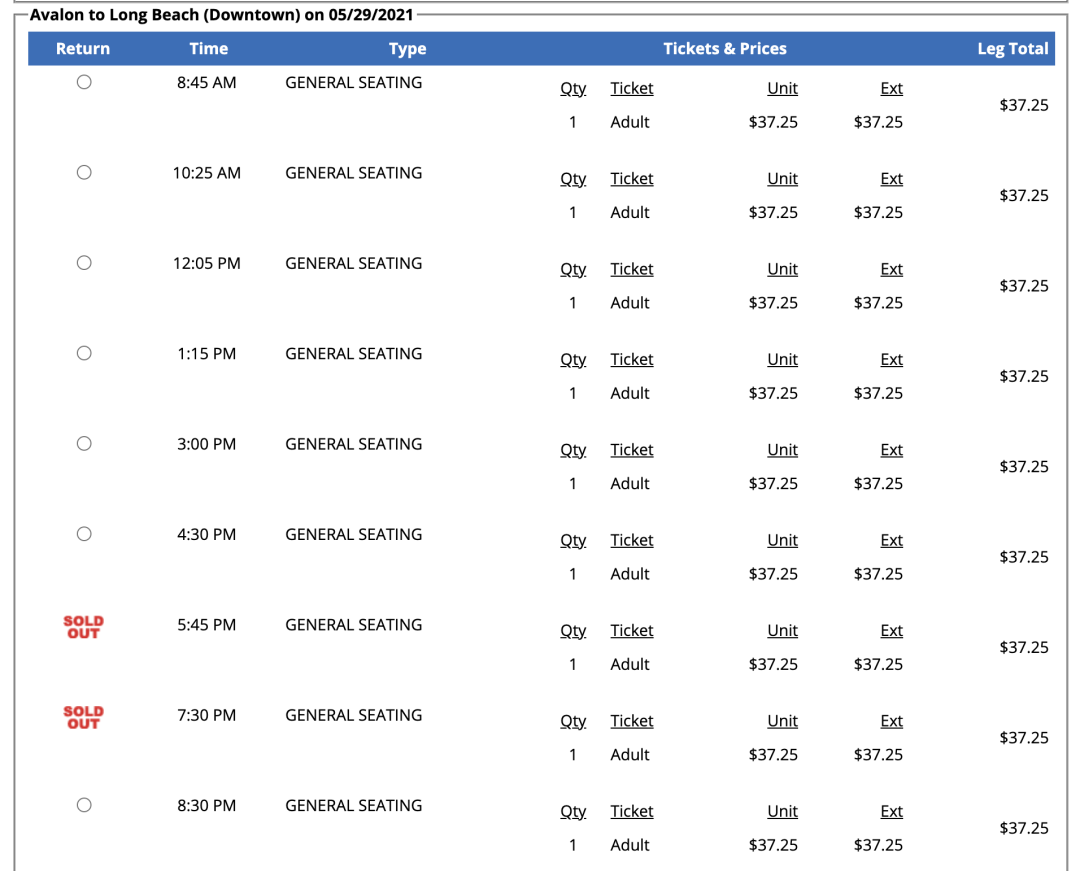
Task: Click the Tickets & Prices header
Action: coord(725,49)
